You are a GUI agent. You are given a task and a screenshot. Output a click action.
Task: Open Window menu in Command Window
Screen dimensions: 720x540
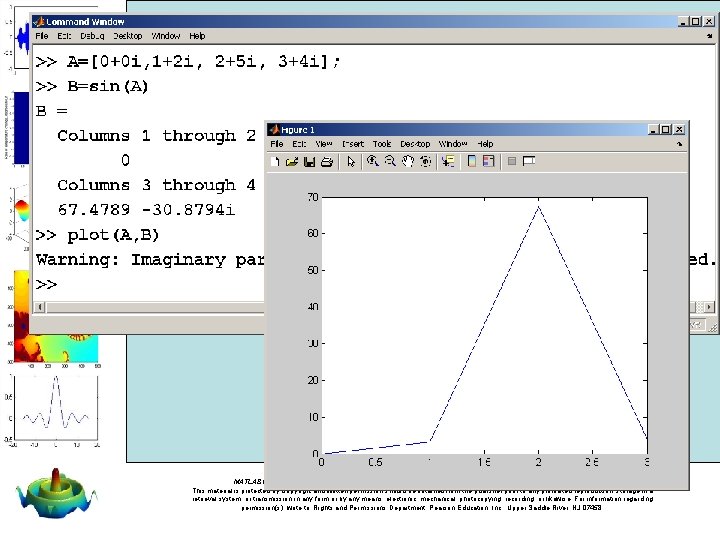166,36
